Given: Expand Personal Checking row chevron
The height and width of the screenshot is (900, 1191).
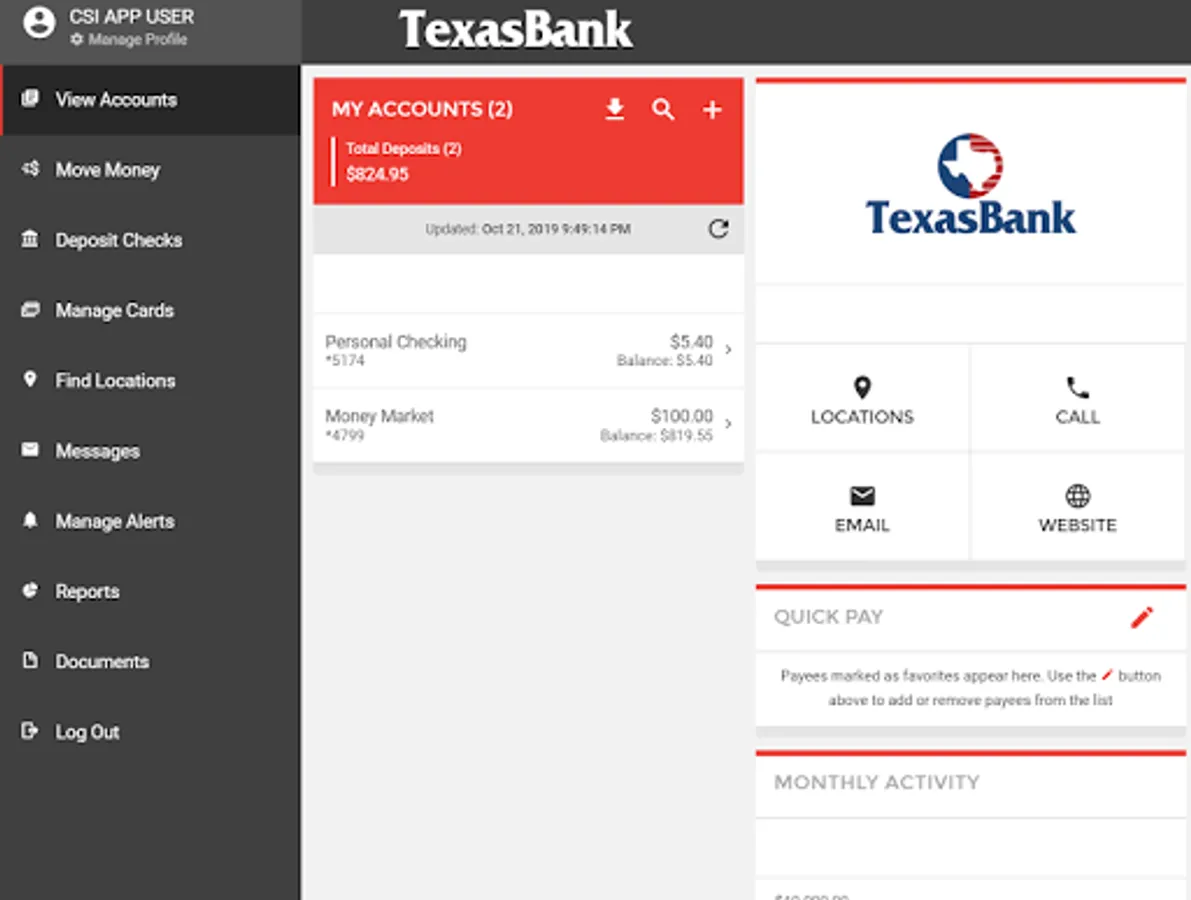Looking at the screenshot, I should point(728,349).
